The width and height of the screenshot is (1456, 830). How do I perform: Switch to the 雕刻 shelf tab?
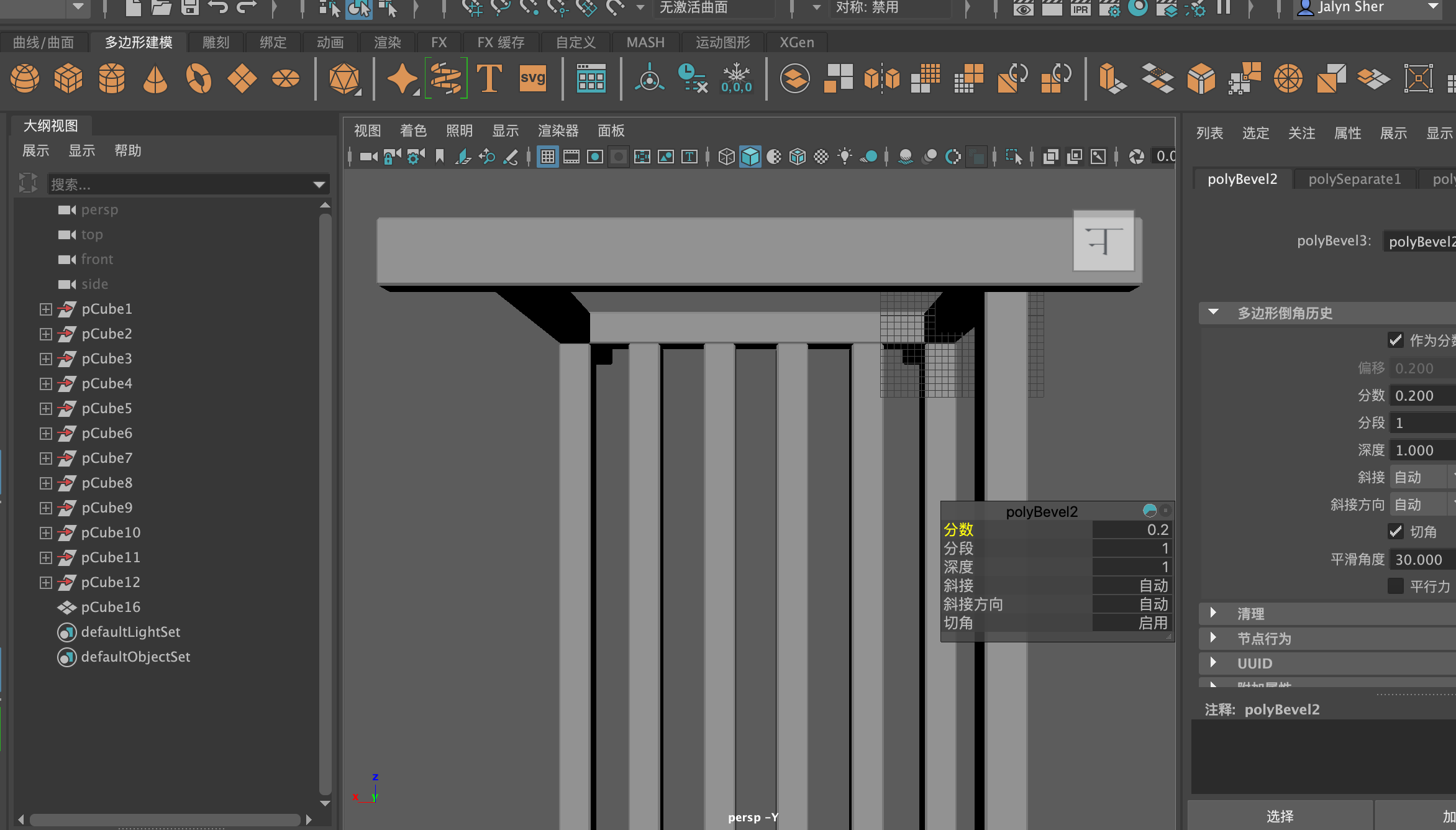coord(216,42)
